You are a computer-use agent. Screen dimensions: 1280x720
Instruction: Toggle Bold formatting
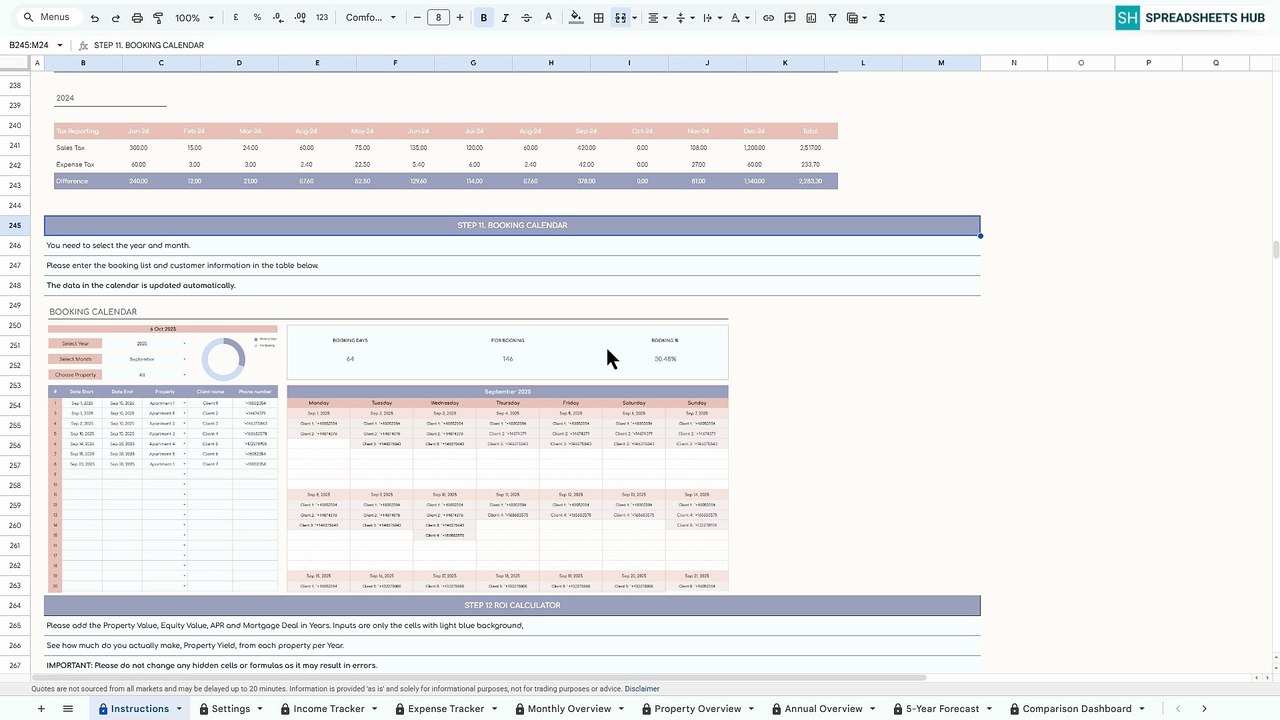point(484,18)
